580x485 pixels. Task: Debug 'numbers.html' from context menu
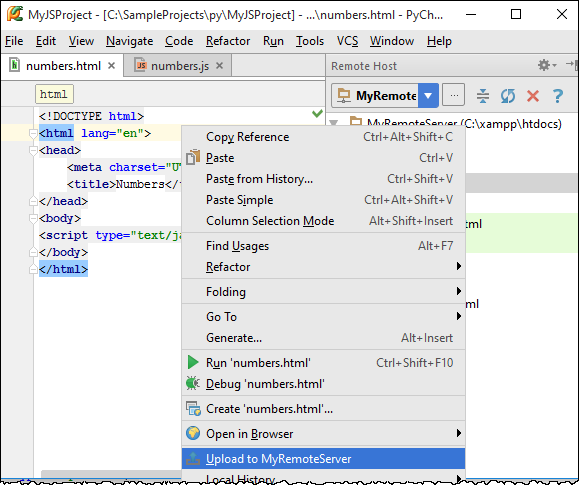coord(323,384)
